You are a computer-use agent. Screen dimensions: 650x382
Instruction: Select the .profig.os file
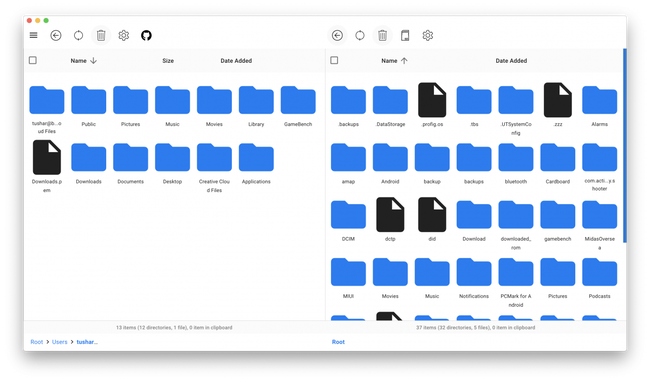coord(432,105)
